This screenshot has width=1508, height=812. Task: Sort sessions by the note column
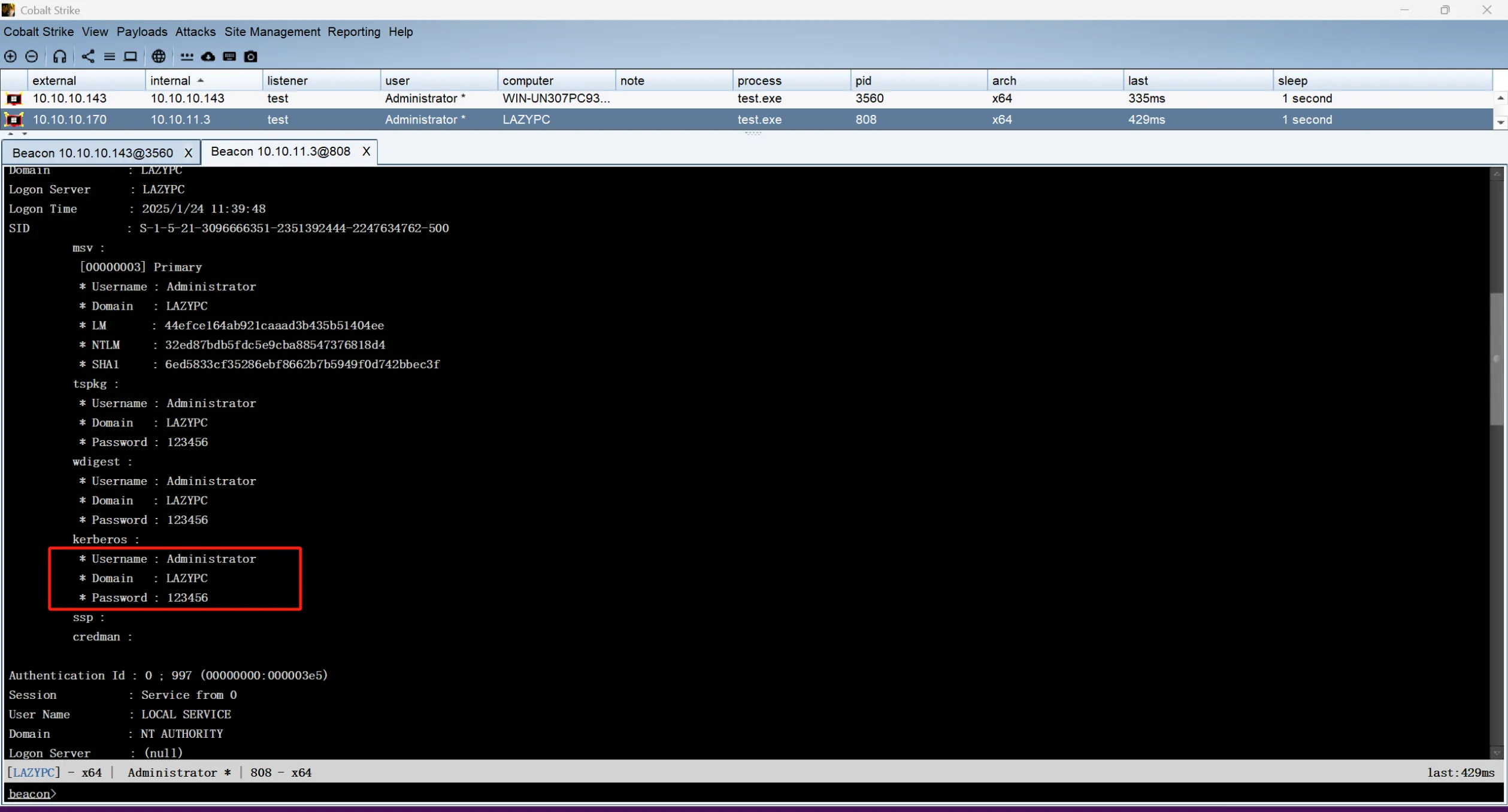coord(674,81)
